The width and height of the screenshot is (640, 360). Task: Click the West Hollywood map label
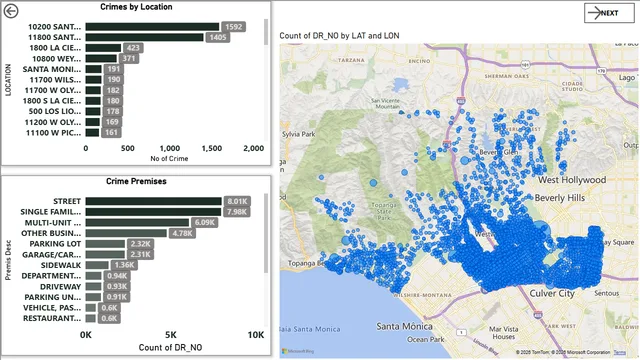click(572, 180)
